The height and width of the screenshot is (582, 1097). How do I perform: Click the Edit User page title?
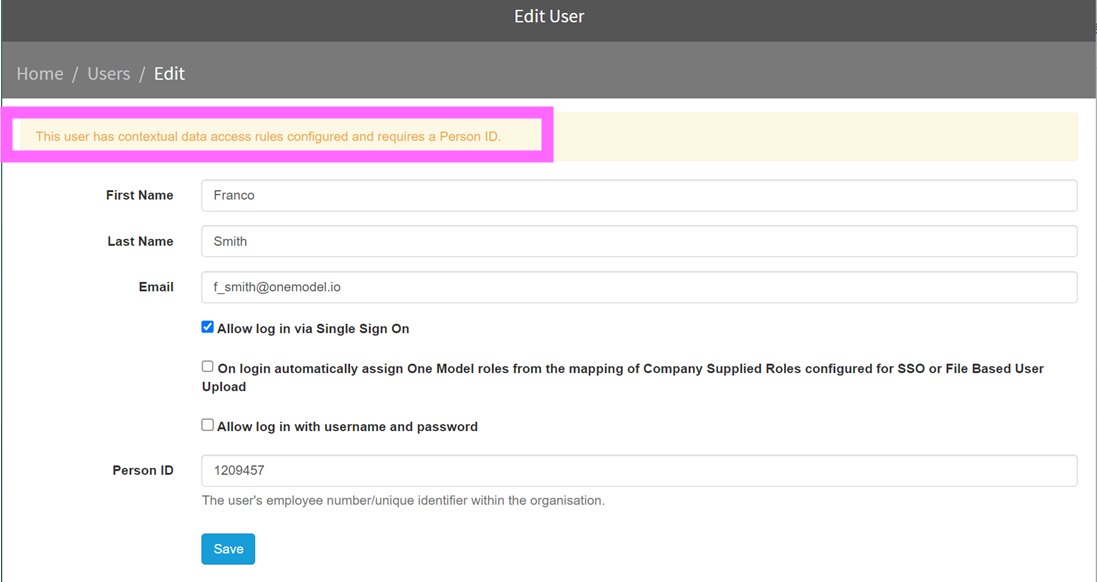548,16
